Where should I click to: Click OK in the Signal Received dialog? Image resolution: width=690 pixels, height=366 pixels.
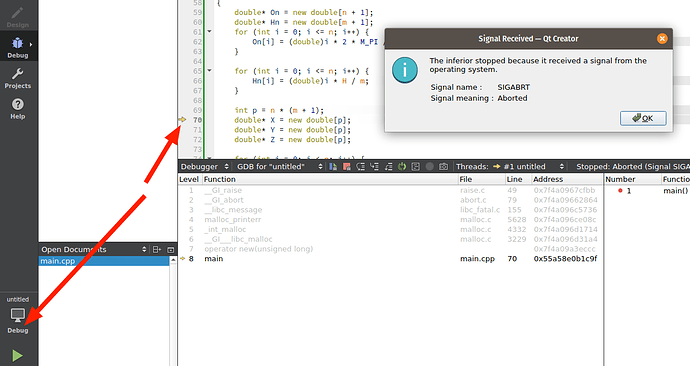[643, 118]
